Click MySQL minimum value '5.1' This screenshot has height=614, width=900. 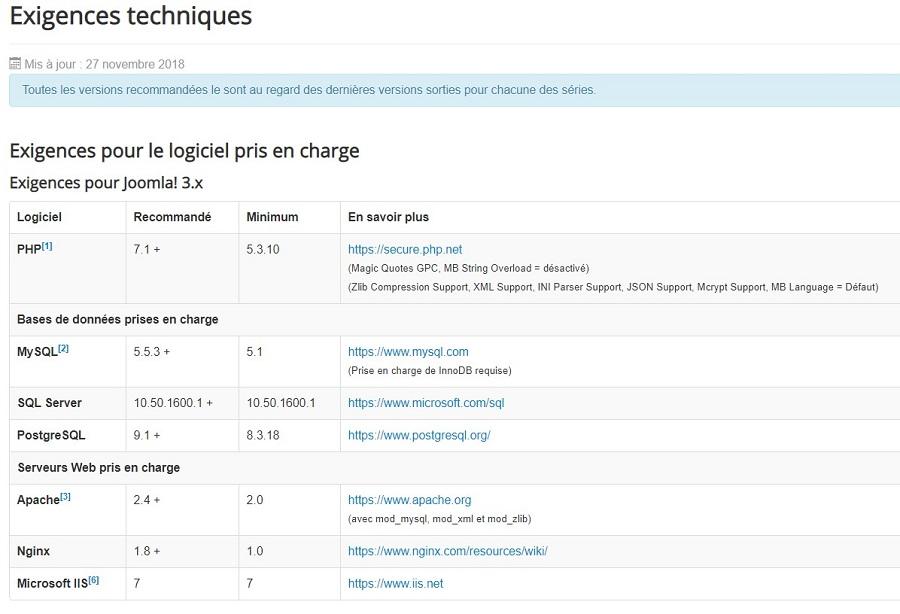[254, 352]
